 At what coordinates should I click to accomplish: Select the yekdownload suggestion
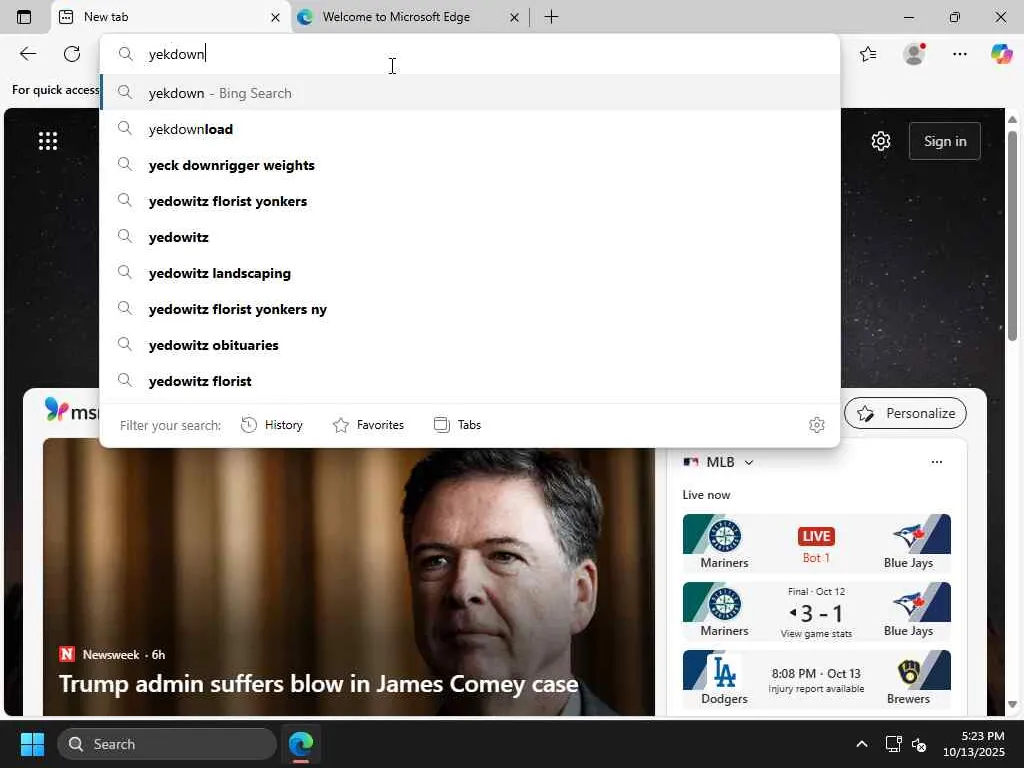coord(470,129)
